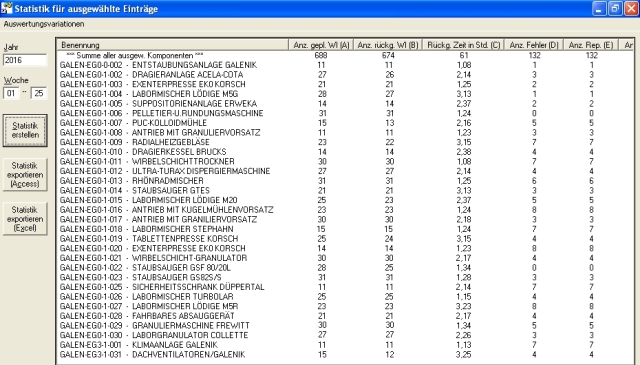Select row WIRBELSCHICHT-GRANULATOR
Viewport: 640px width, 365px height.
[x=344, y=258]
